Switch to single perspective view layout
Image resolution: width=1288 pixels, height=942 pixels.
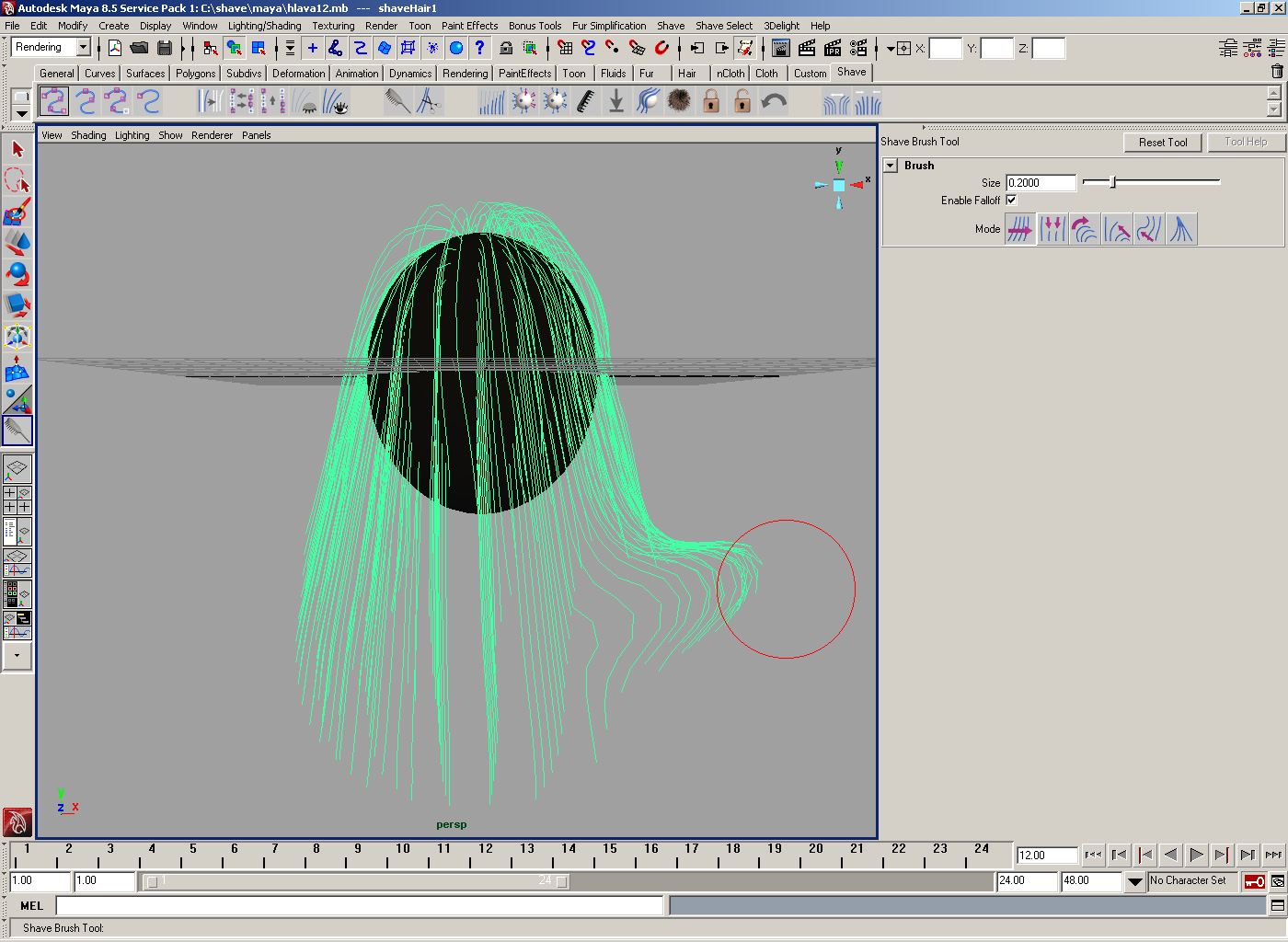tap(17, 469)
